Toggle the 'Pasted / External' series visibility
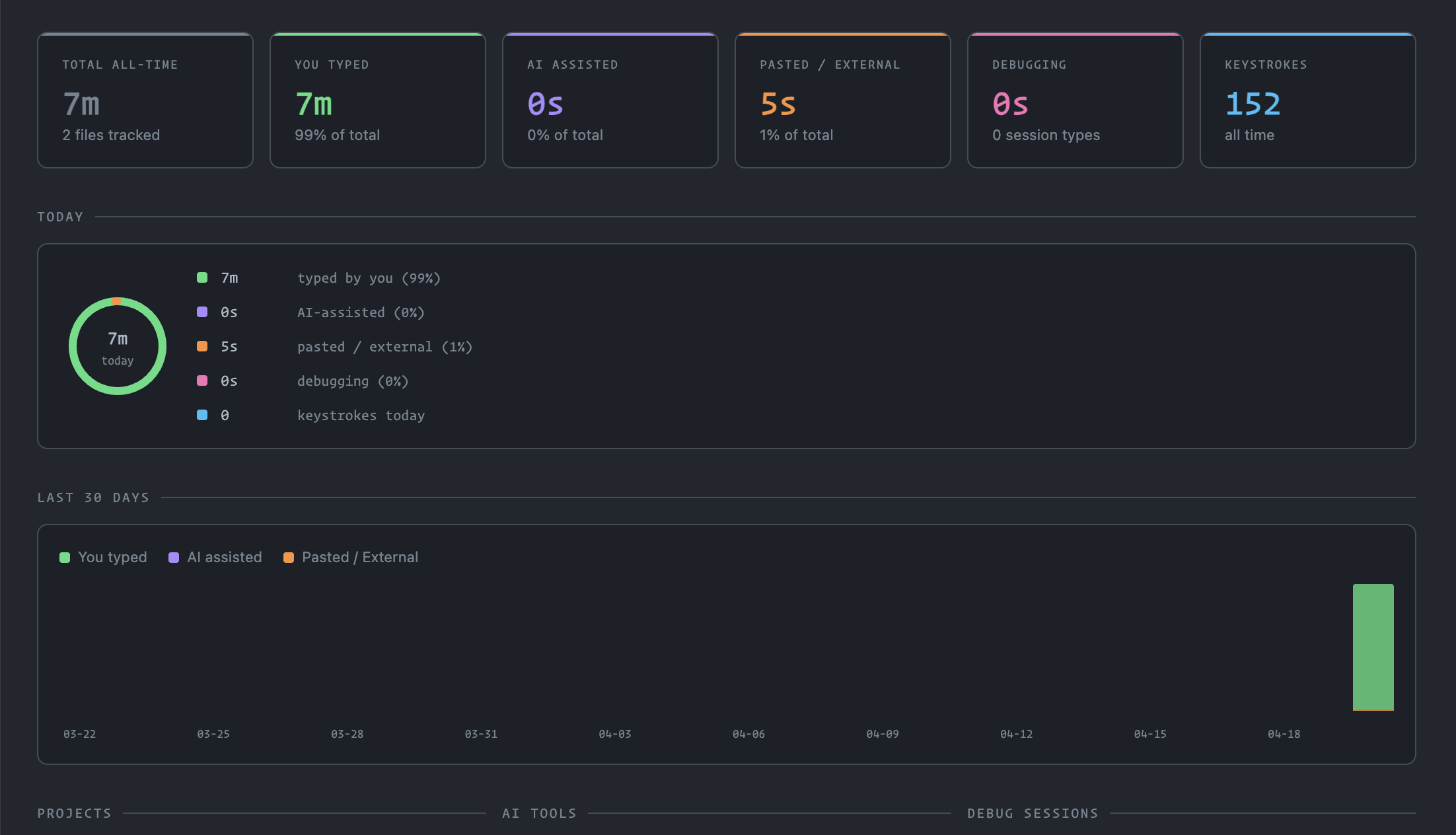 point(359,557)
